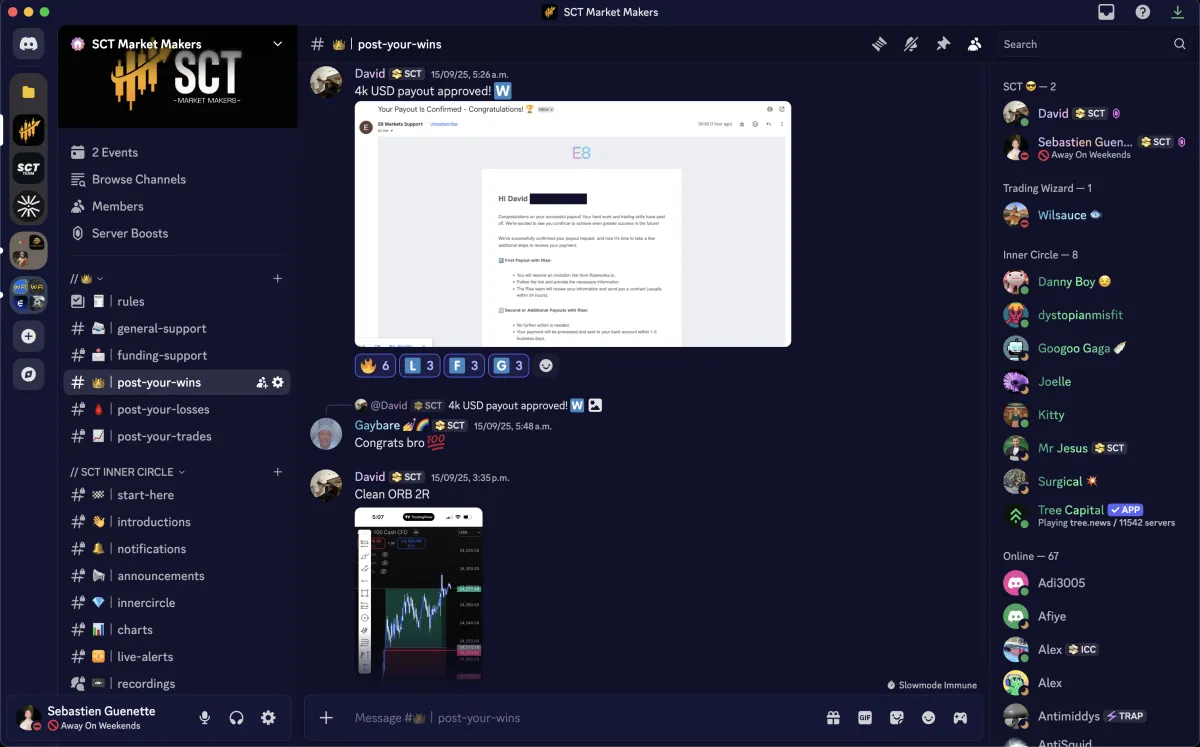Open the general-support channel
Image resolution: width=1200 pixels, height=747 pixels.
tap(177, 328)
